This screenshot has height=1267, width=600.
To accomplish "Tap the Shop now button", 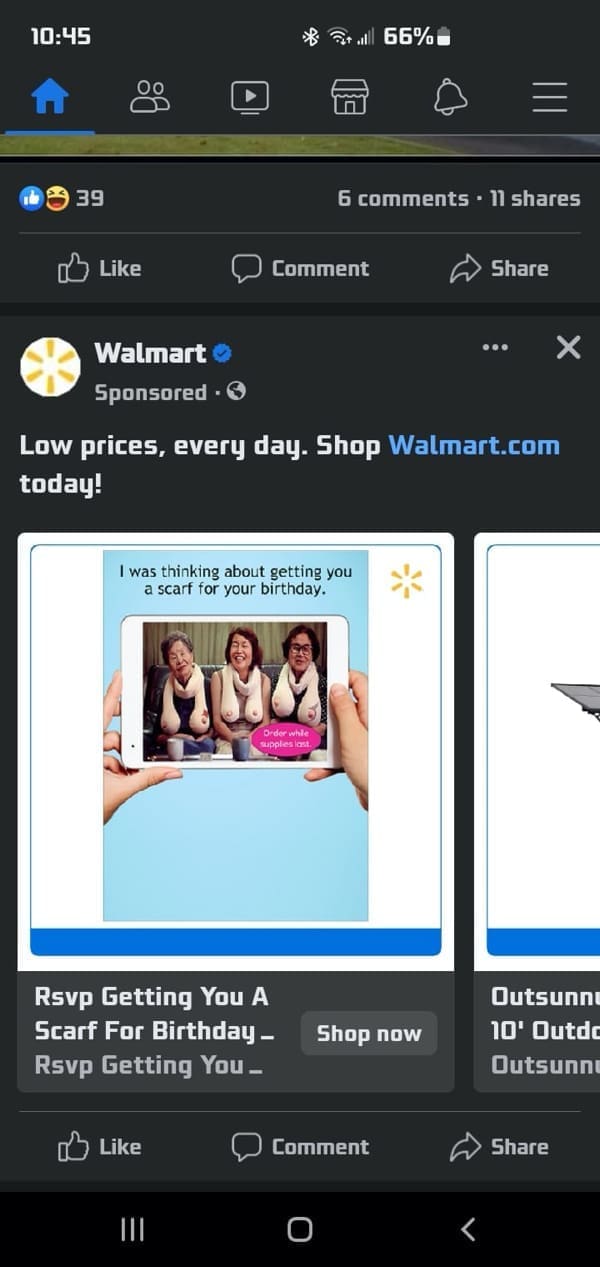I will (369, 1033).
